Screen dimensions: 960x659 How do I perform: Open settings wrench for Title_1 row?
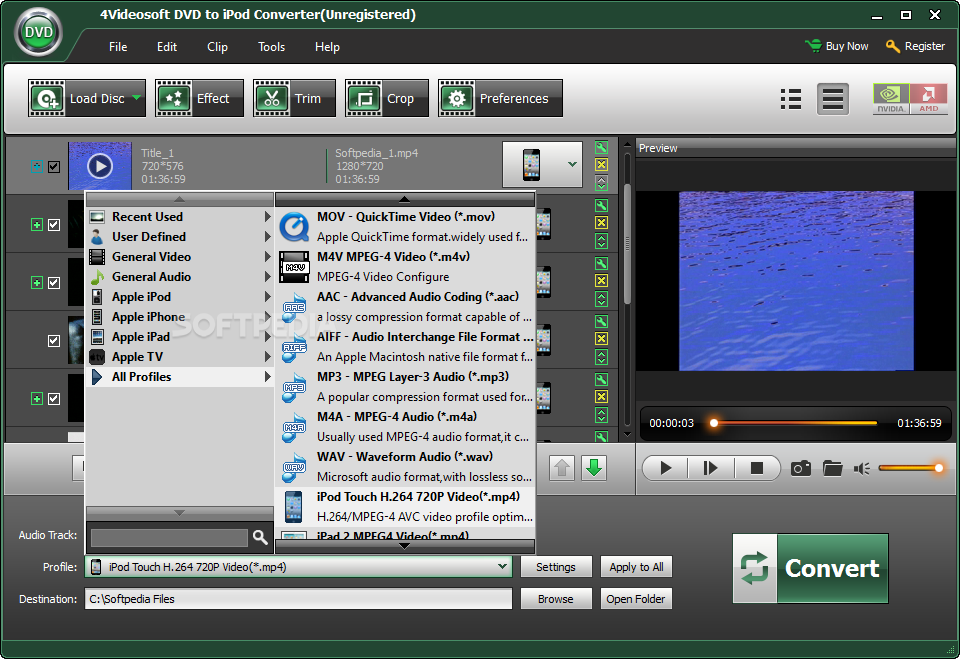[601, 147]
